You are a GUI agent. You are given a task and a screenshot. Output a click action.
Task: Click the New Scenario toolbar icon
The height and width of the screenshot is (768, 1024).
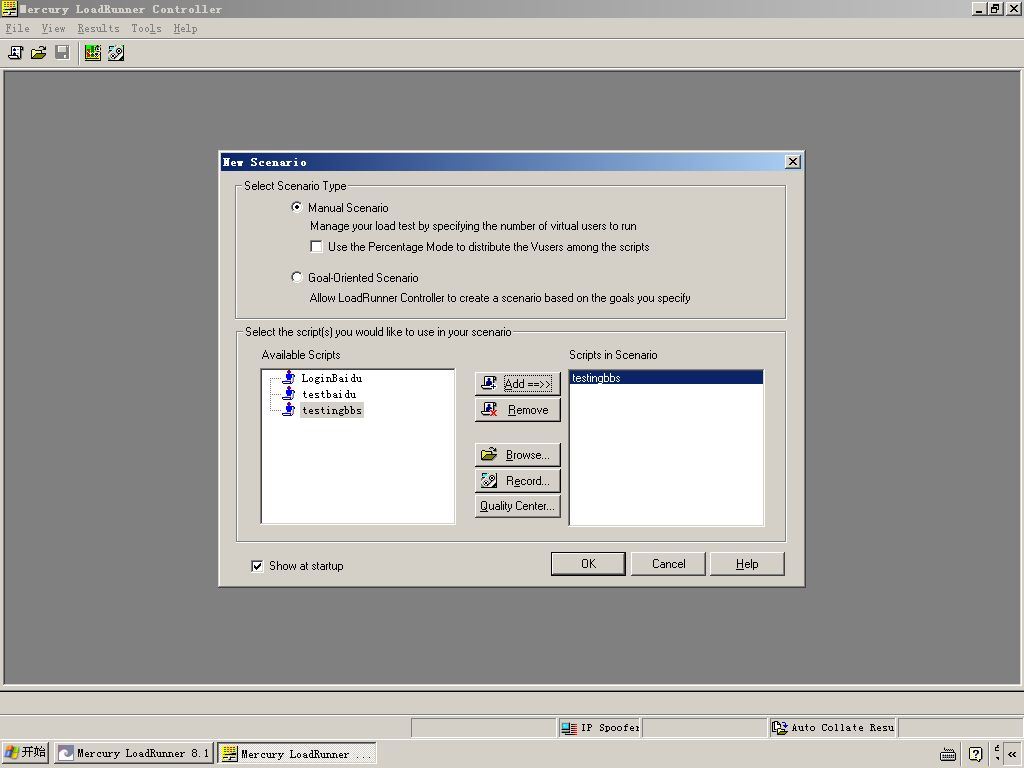pos(16,53)
